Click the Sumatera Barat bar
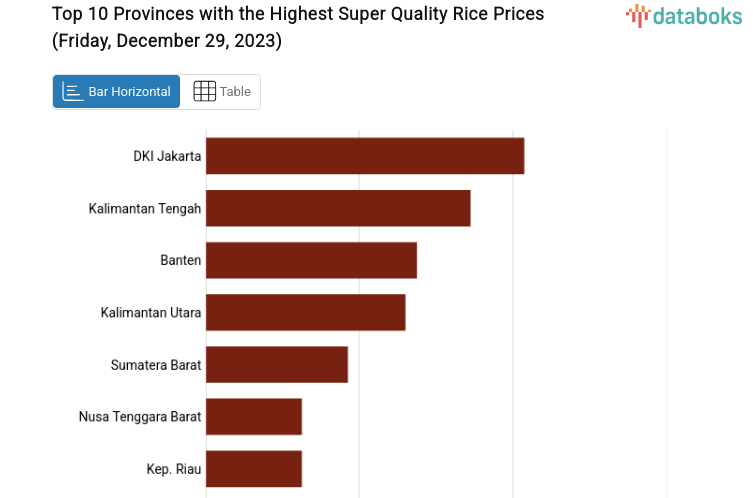This screenshot has height=498, width=753. click(x=277, y=364)
